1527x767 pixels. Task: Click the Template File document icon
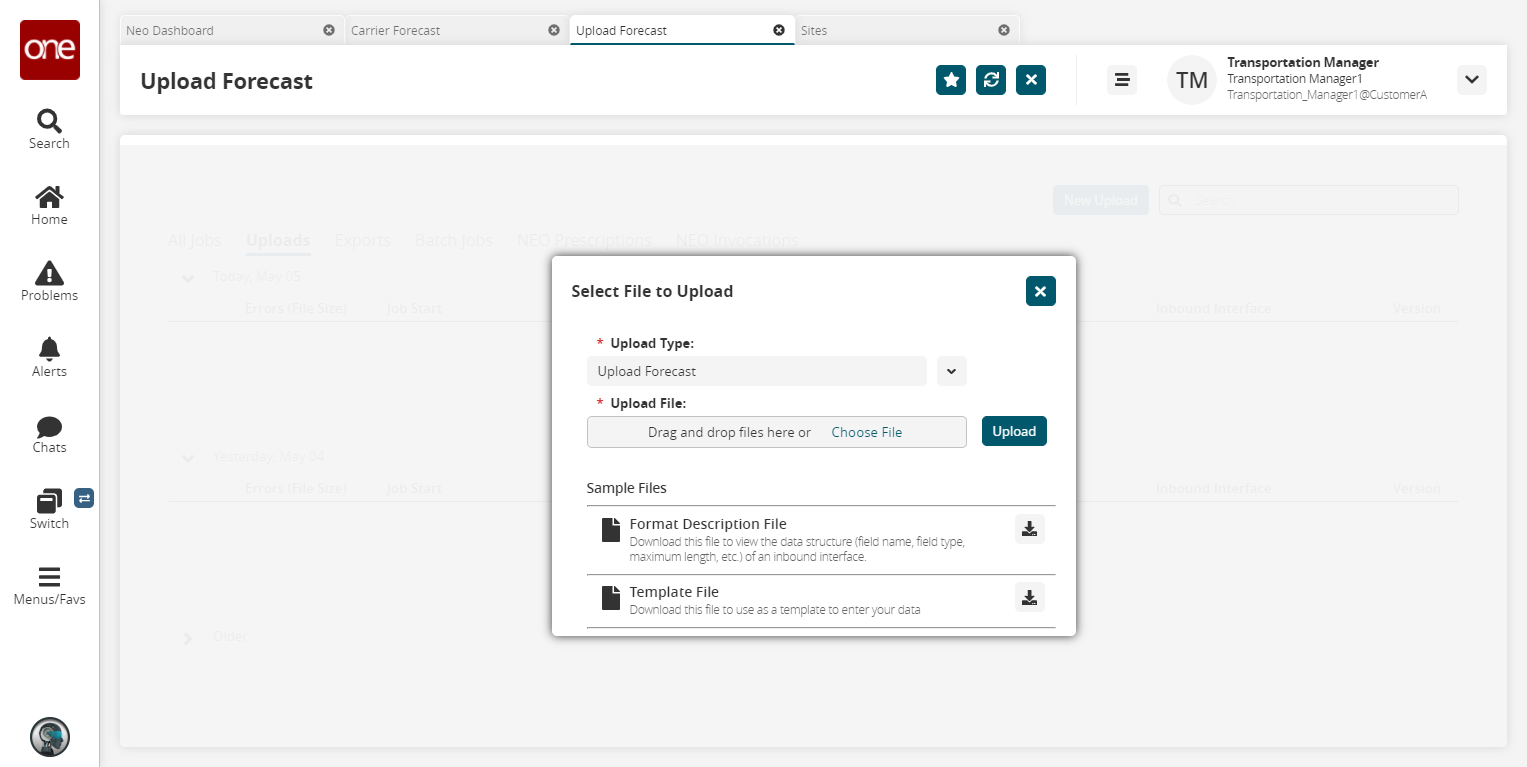pos(610,597)
